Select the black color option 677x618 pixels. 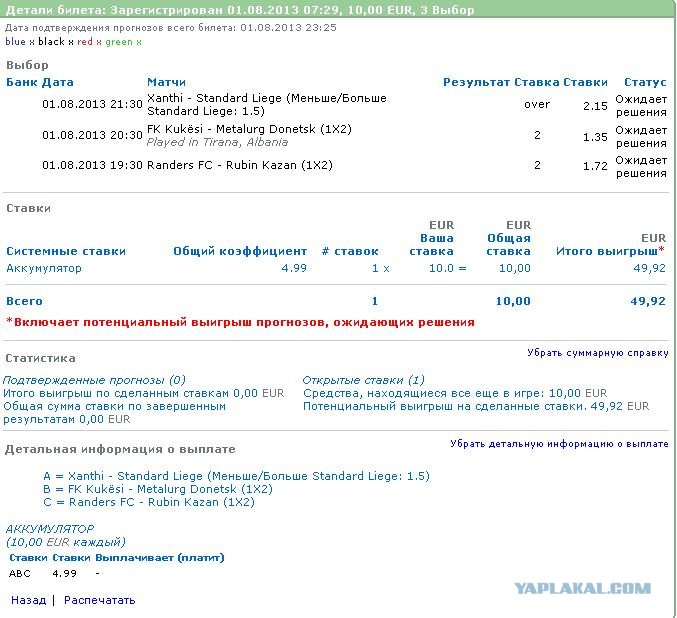click(x=50, y=42)
